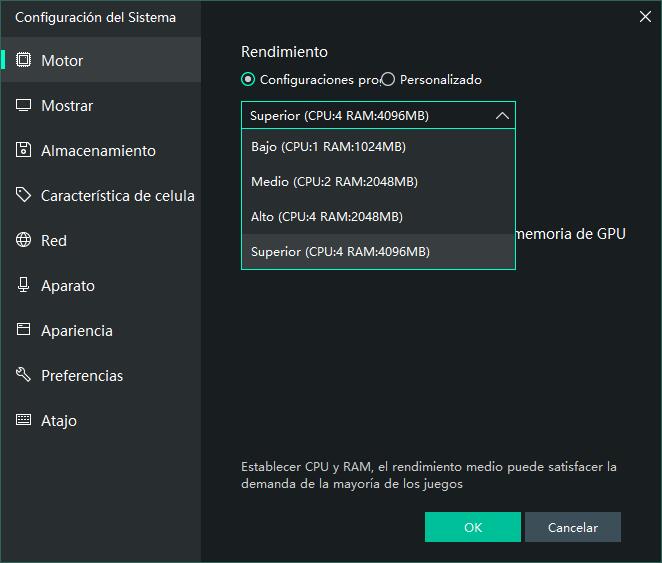Click the Característica de celular tag icon
662x563 pixels.
click(24, 195)
